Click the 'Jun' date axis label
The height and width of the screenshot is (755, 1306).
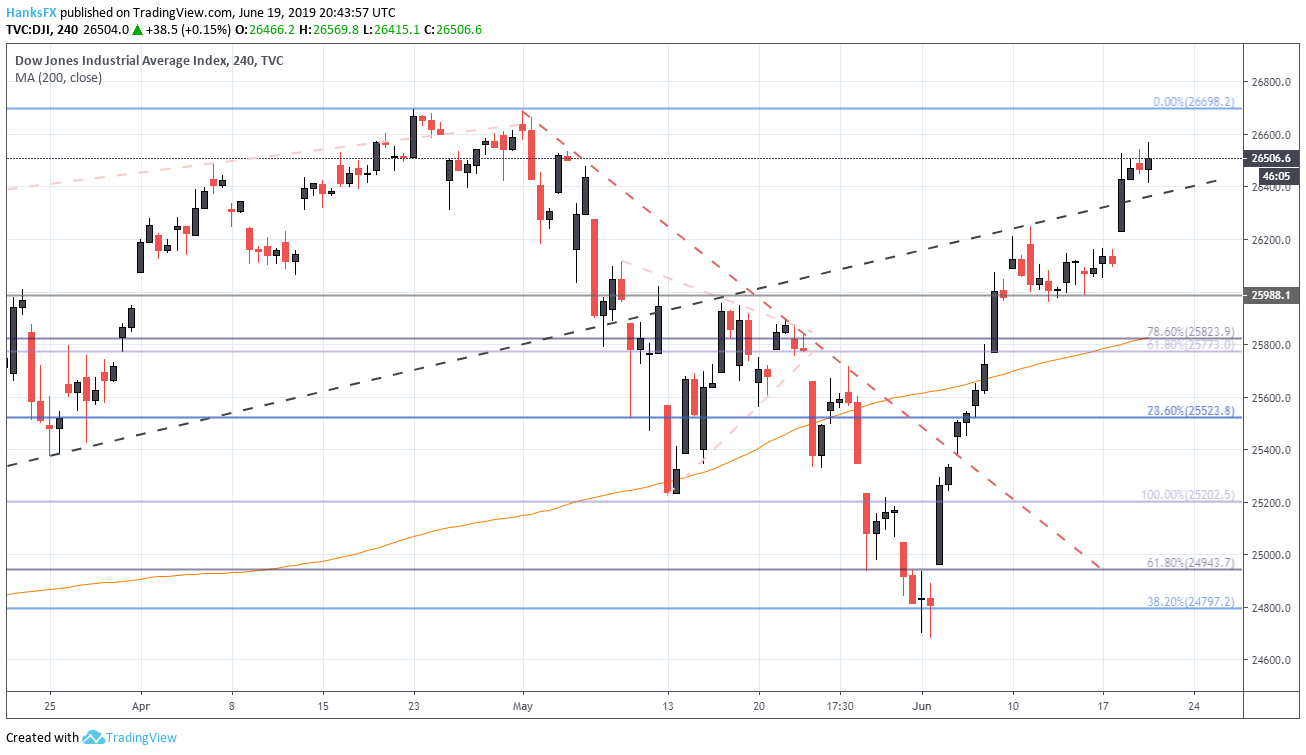click(922, 704)
